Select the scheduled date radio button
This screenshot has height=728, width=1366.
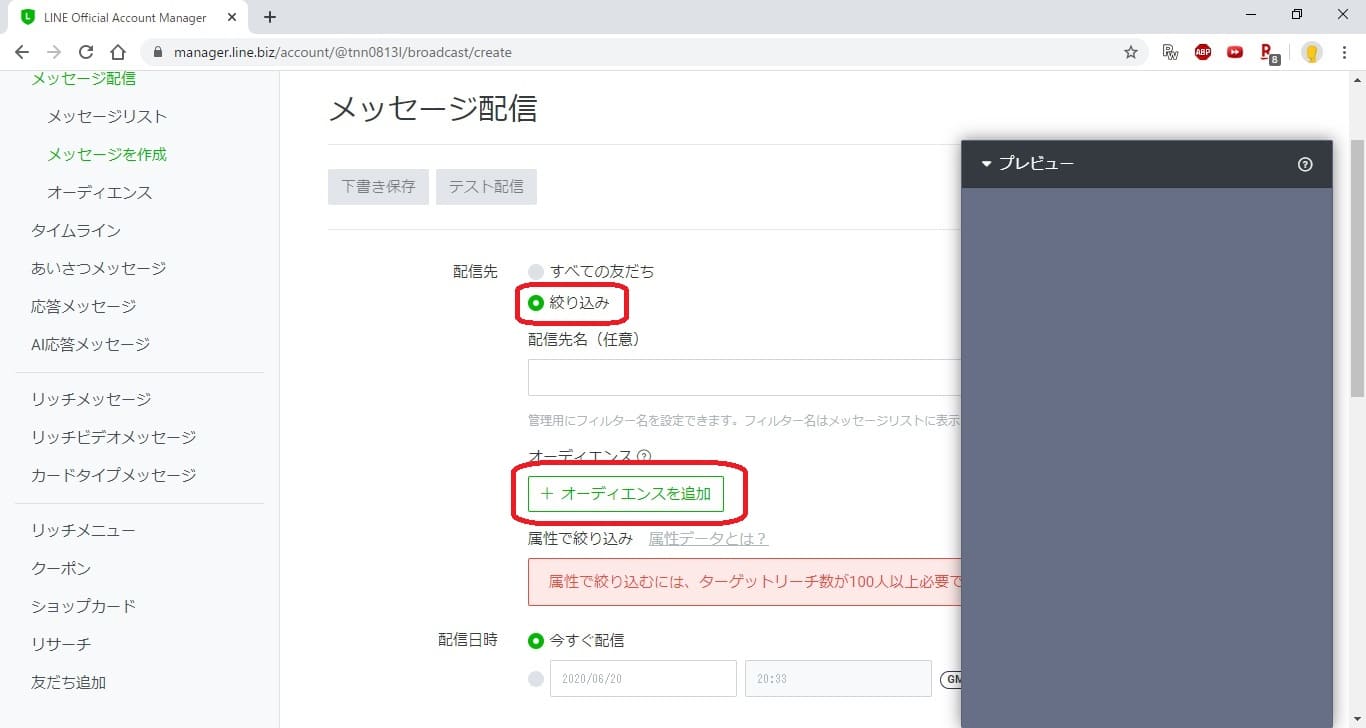click(x=536, y=679)
